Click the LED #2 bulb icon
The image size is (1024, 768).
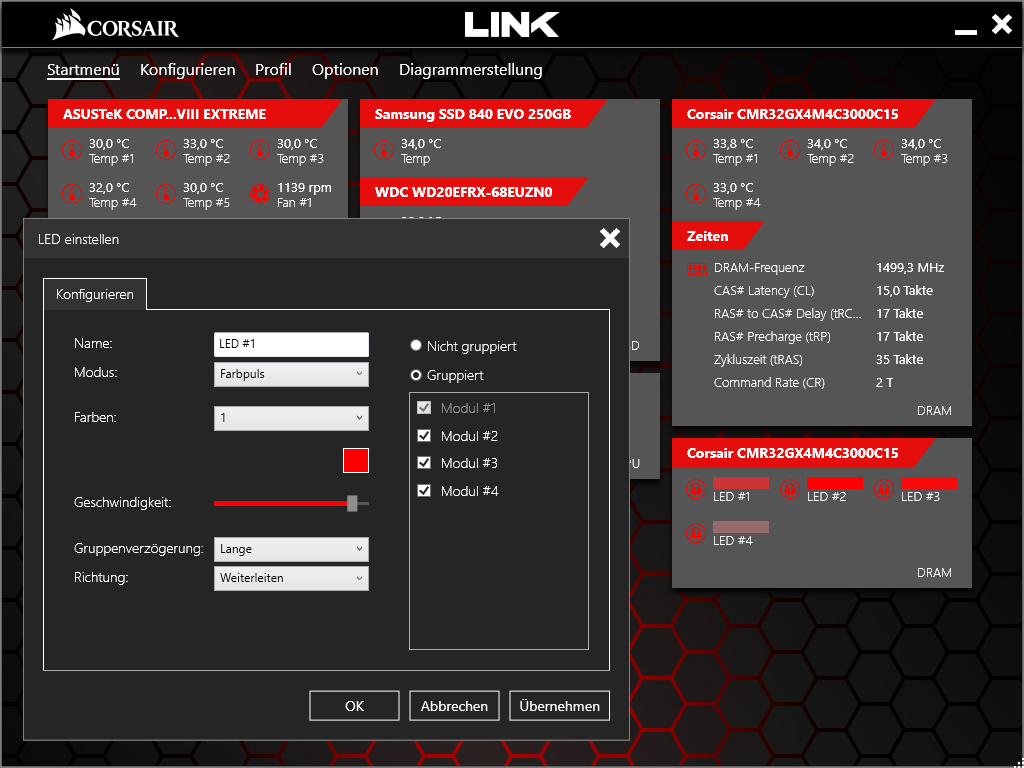pos(790,489)
